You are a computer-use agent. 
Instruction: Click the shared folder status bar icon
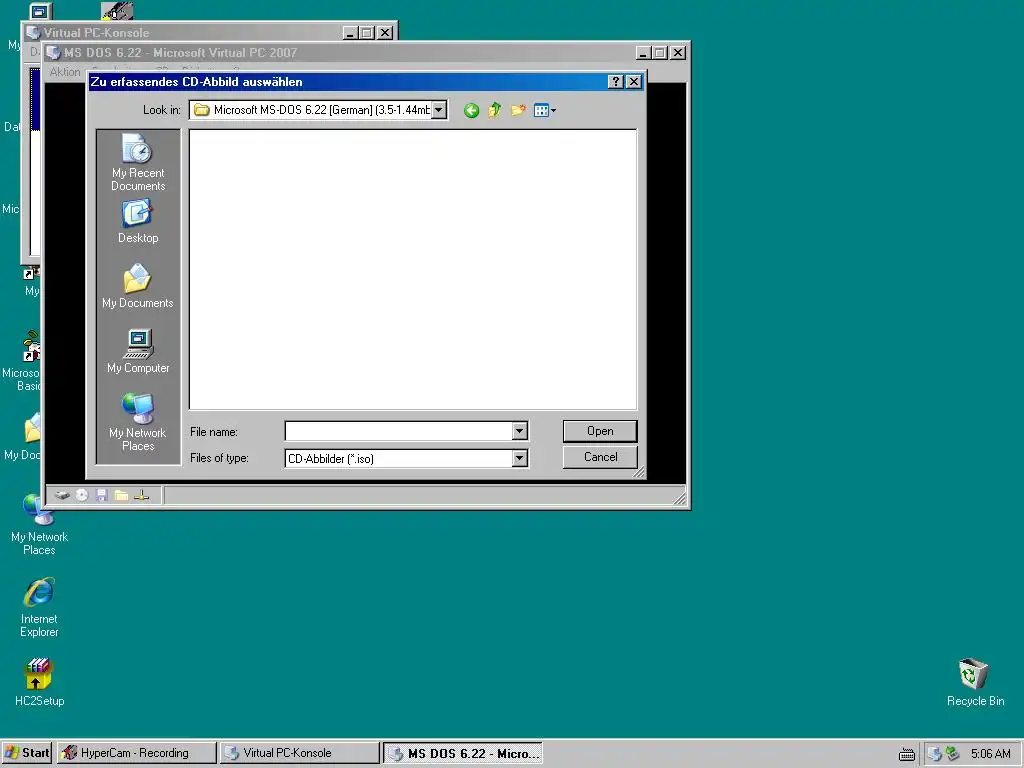coord(121,495)
